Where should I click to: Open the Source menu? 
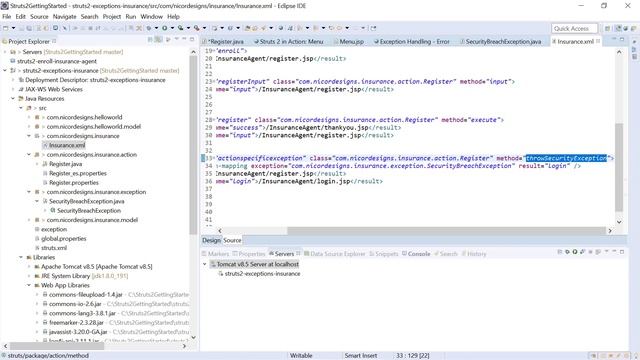point(39,17)
